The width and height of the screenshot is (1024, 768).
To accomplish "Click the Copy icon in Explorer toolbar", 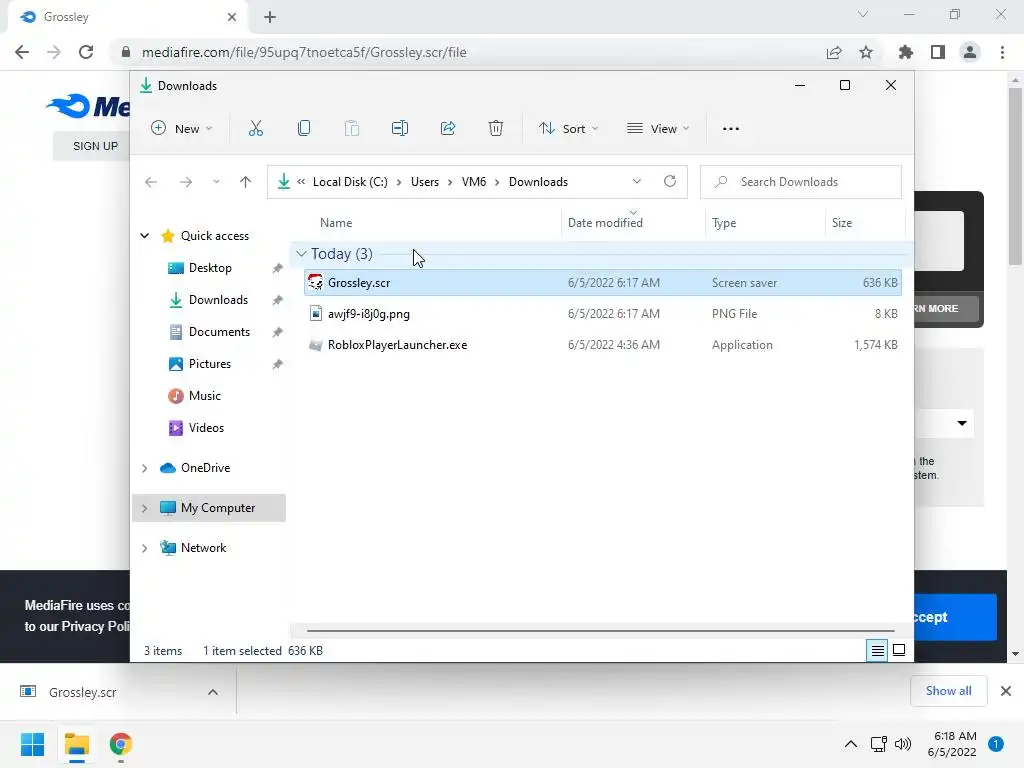I will [x=304, y=129].
